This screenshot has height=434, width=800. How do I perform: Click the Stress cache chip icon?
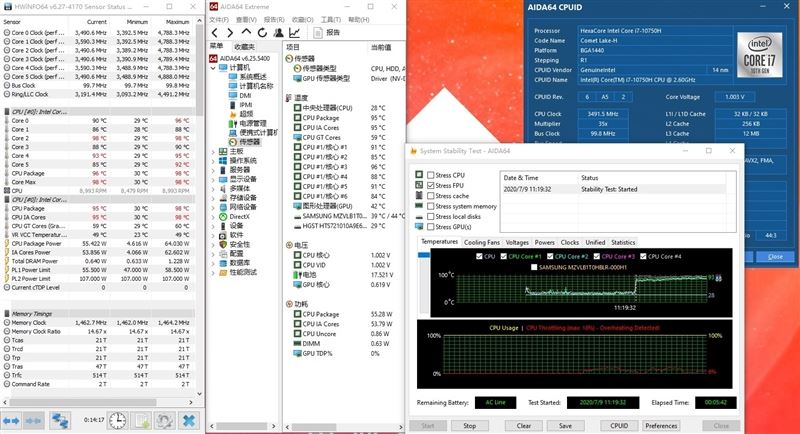[x=419, y=195]
